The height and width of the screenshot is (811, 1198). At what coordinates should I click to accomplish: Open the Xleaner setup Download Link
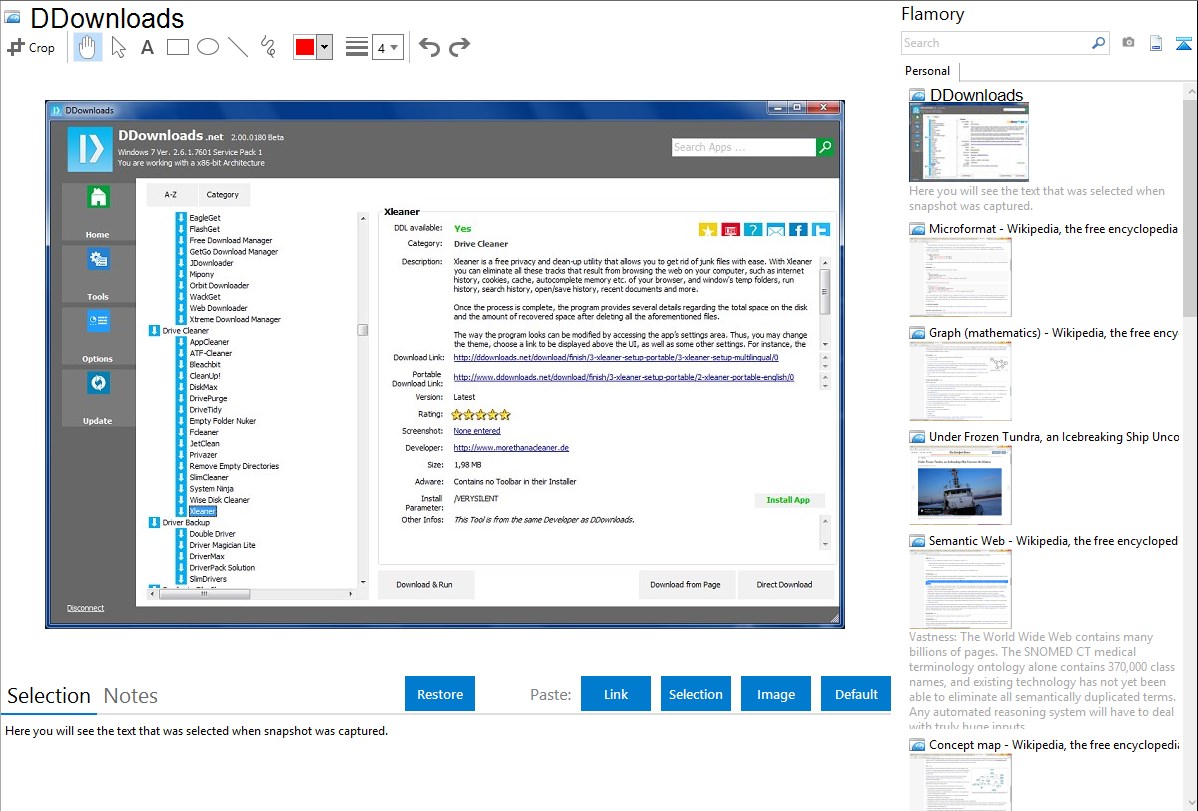[x=616, y=358]
